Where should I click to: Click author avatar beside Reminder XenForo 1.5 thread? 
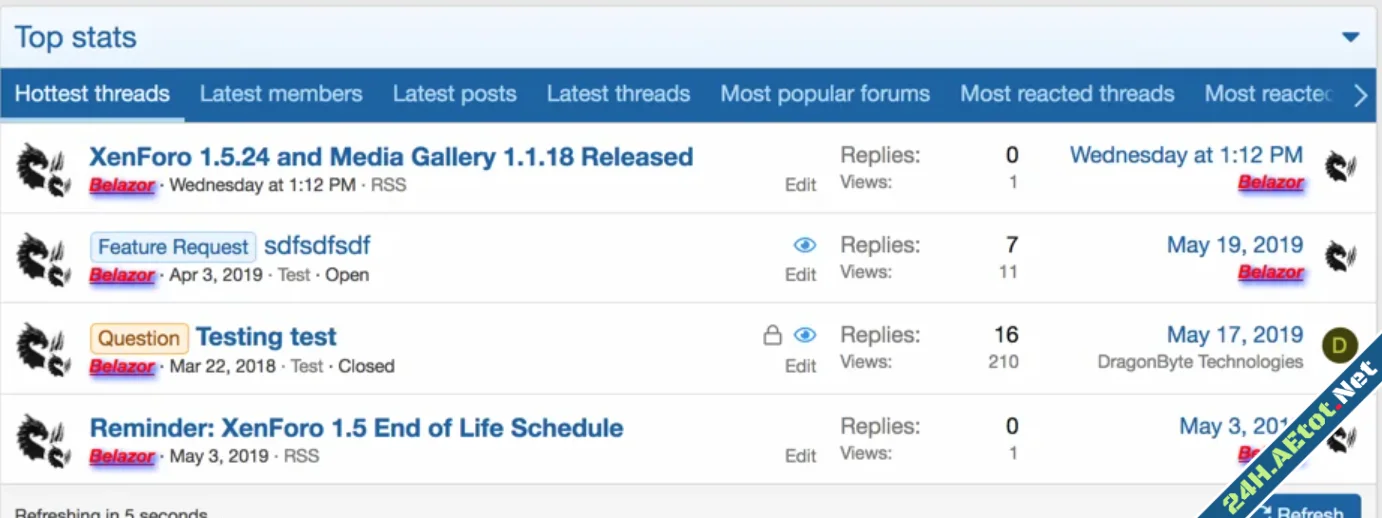41,440
